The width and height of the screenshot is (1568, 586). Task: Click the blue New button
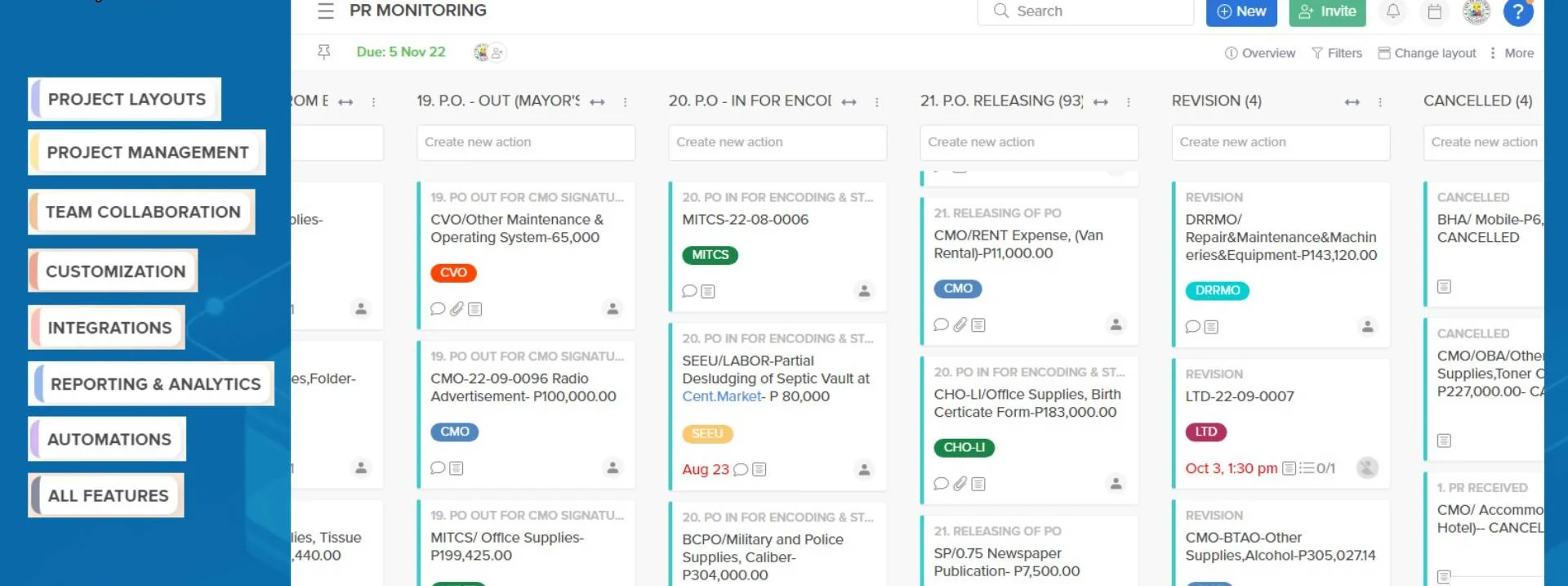[x=1241, y=11]
